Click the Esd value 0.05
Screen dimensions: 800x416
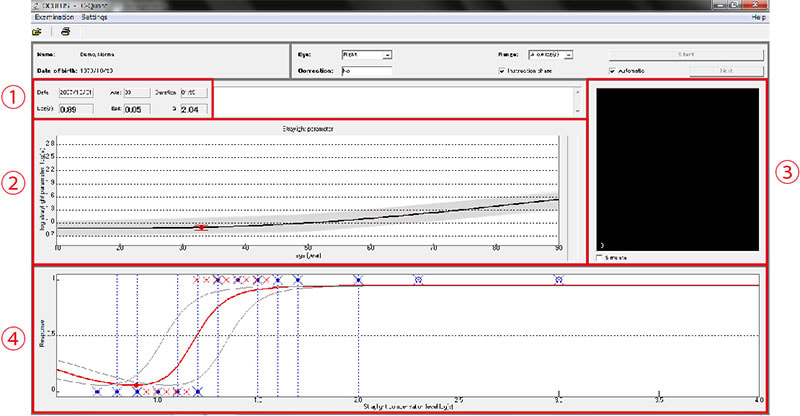click(137, 109)
